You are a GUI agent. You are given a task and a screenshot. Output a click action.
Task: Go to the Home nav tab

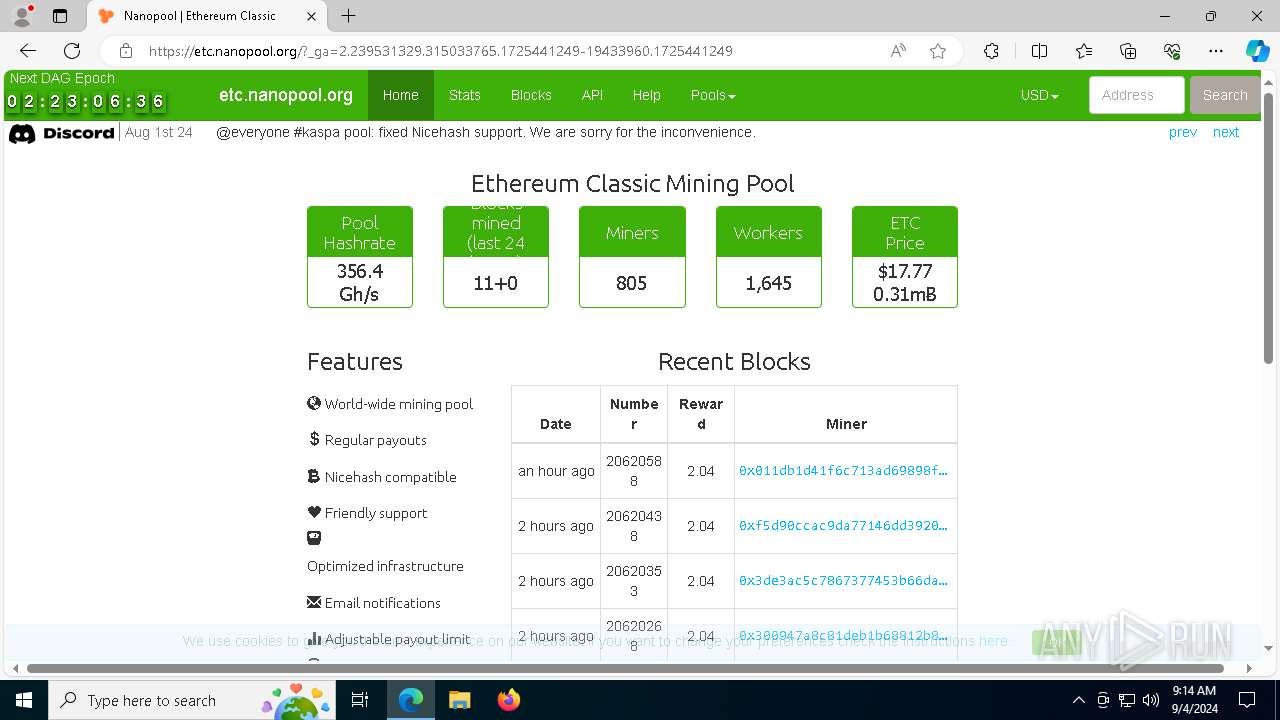[x=400, y=95]
